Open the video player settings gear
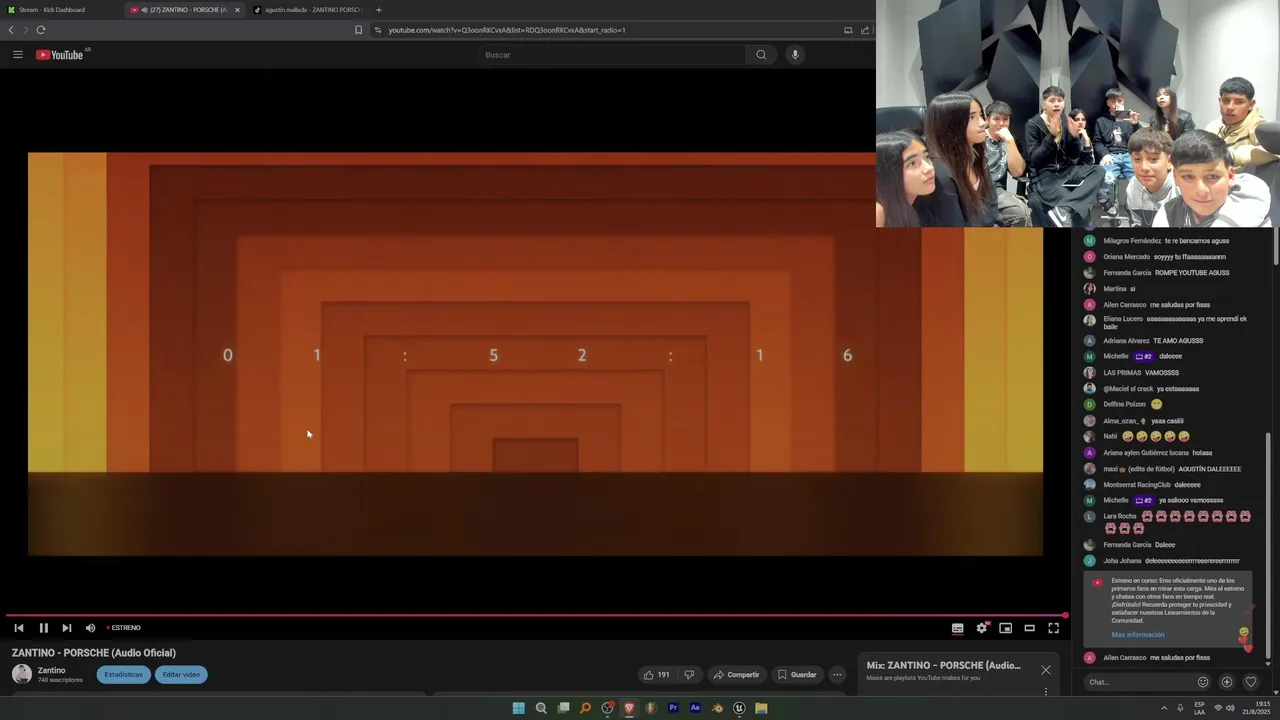Screen dimensions: 1280x720 click(x=982, y=628)
